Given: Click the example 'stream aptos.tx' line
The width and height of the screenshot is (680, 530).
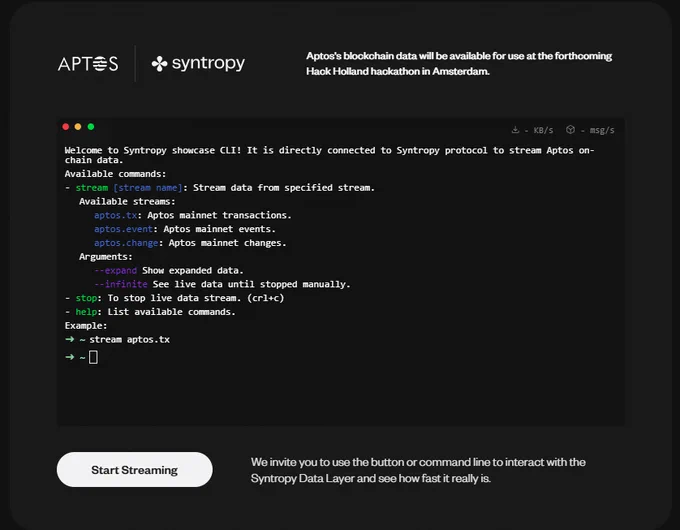Looking at the screenshot, I should point(118,340).
